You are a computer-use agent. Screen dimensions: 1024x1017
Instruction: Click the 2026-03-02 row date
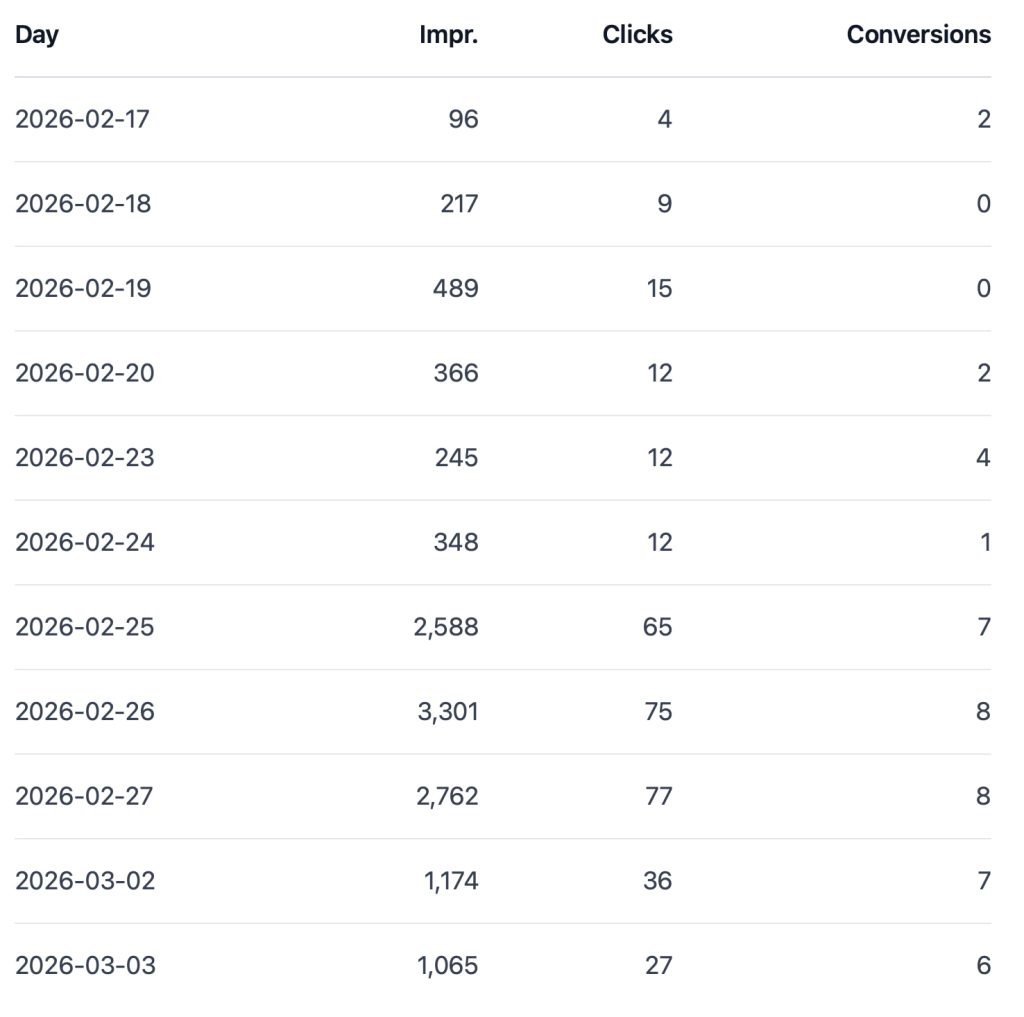(85, 881)
